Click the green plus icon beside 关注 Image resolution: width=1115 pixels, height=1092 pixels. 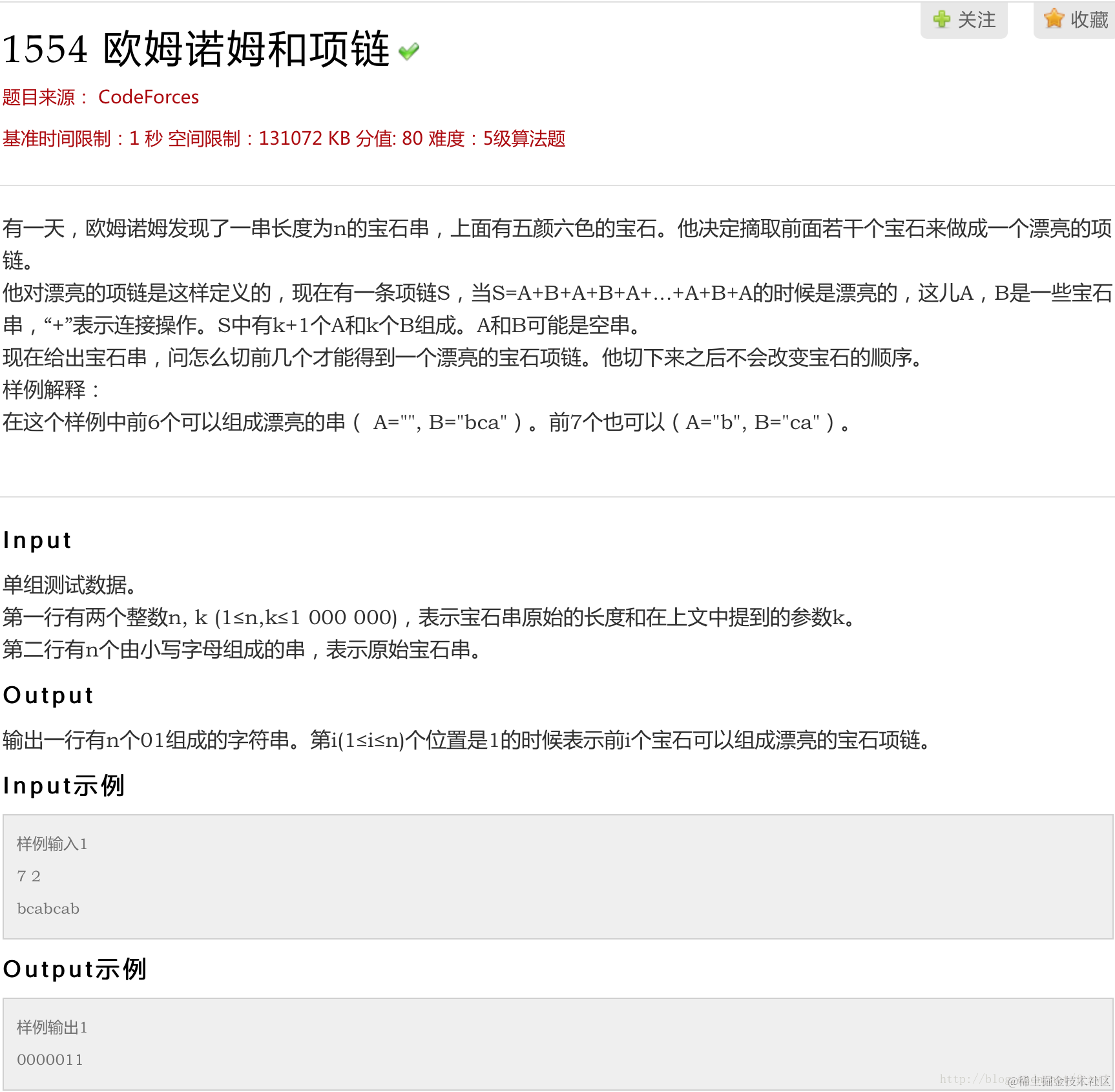point(942,19)
